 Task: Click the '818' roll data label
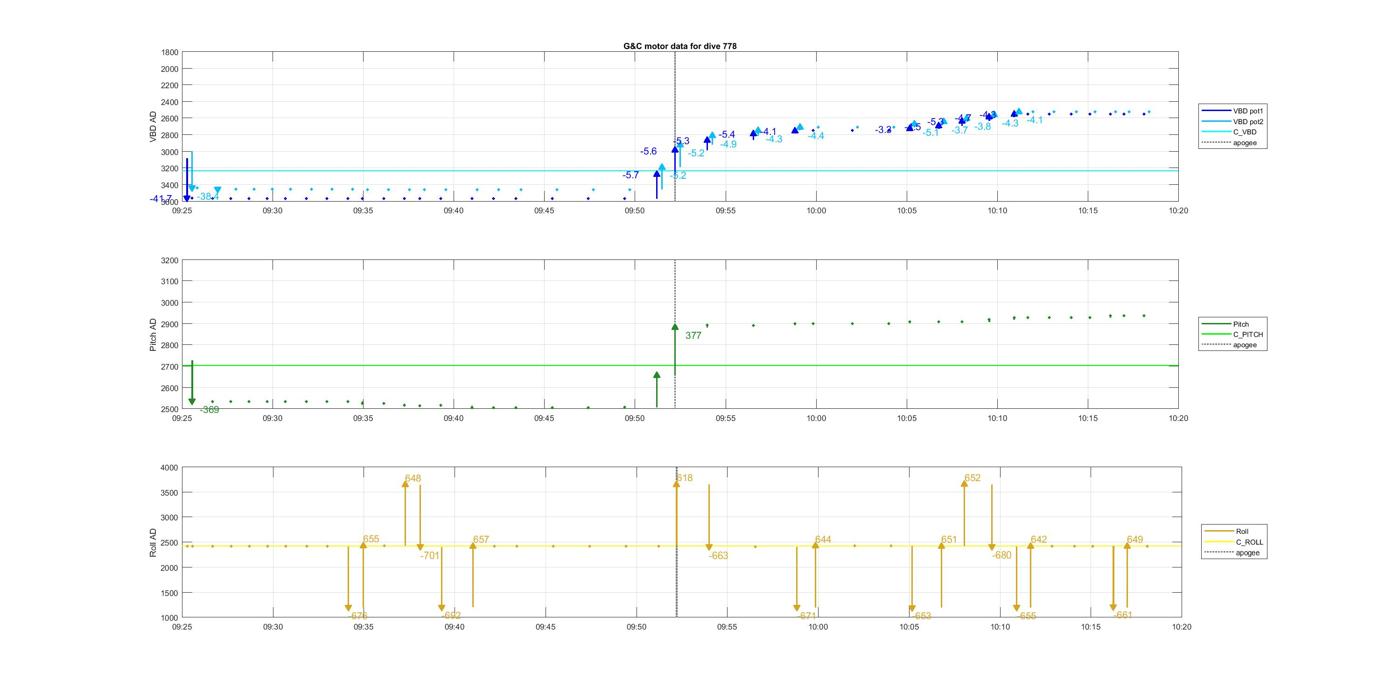coord(685,478)
